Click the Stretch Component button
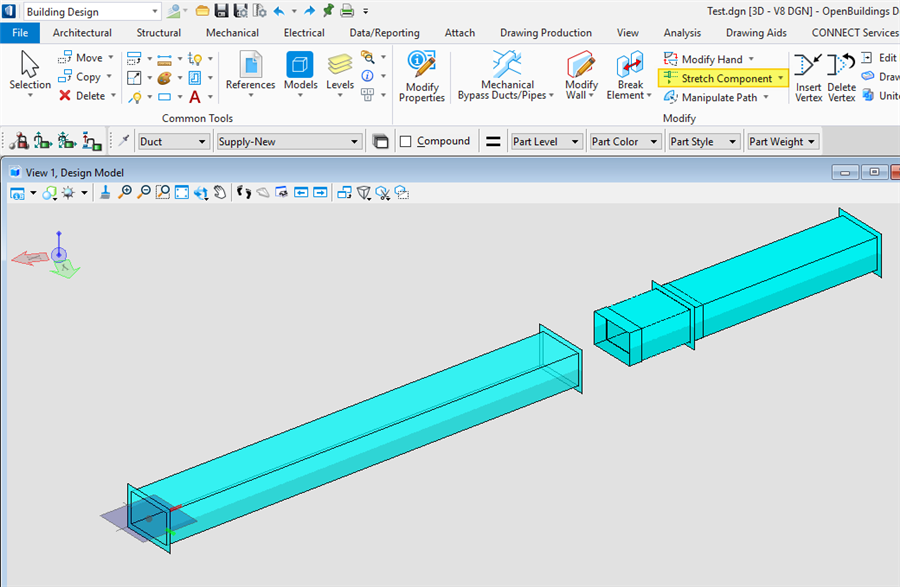Image resolution: width=900 pixels, height=587 pixels. 724,78
